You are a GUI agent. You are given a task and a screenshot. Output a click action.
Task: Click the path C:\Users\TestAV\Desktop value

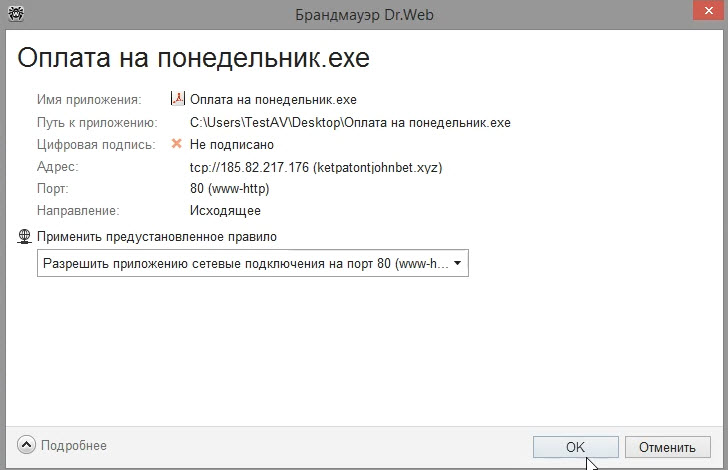pyautogui.click(x=350, y=123)
